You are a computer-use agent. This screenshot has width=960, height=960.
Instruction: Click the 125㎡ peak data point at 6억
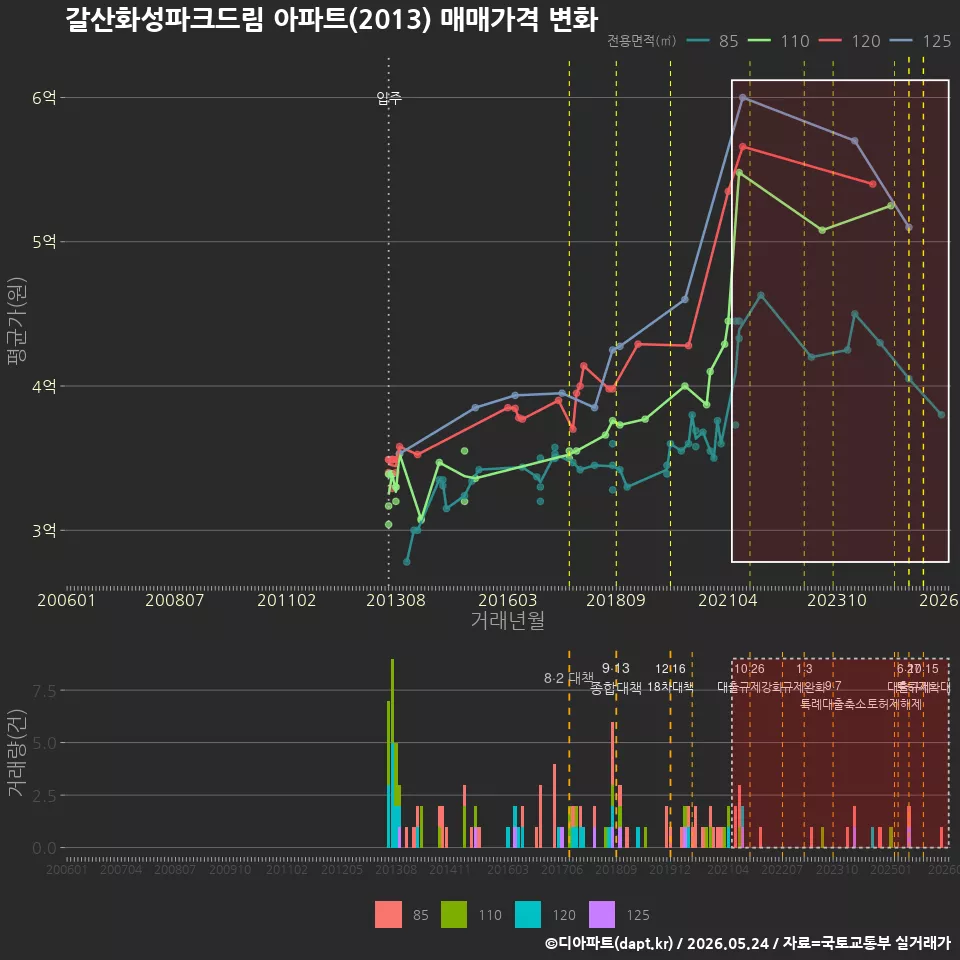[743, 97]
